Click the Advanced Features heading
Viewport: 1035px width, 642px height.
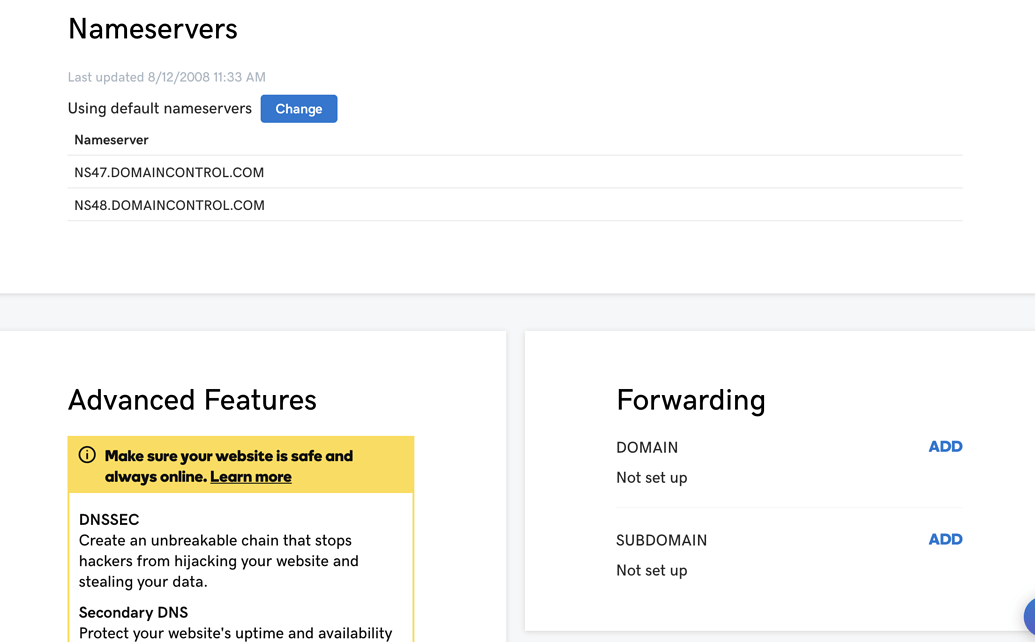tap(192, 400)
